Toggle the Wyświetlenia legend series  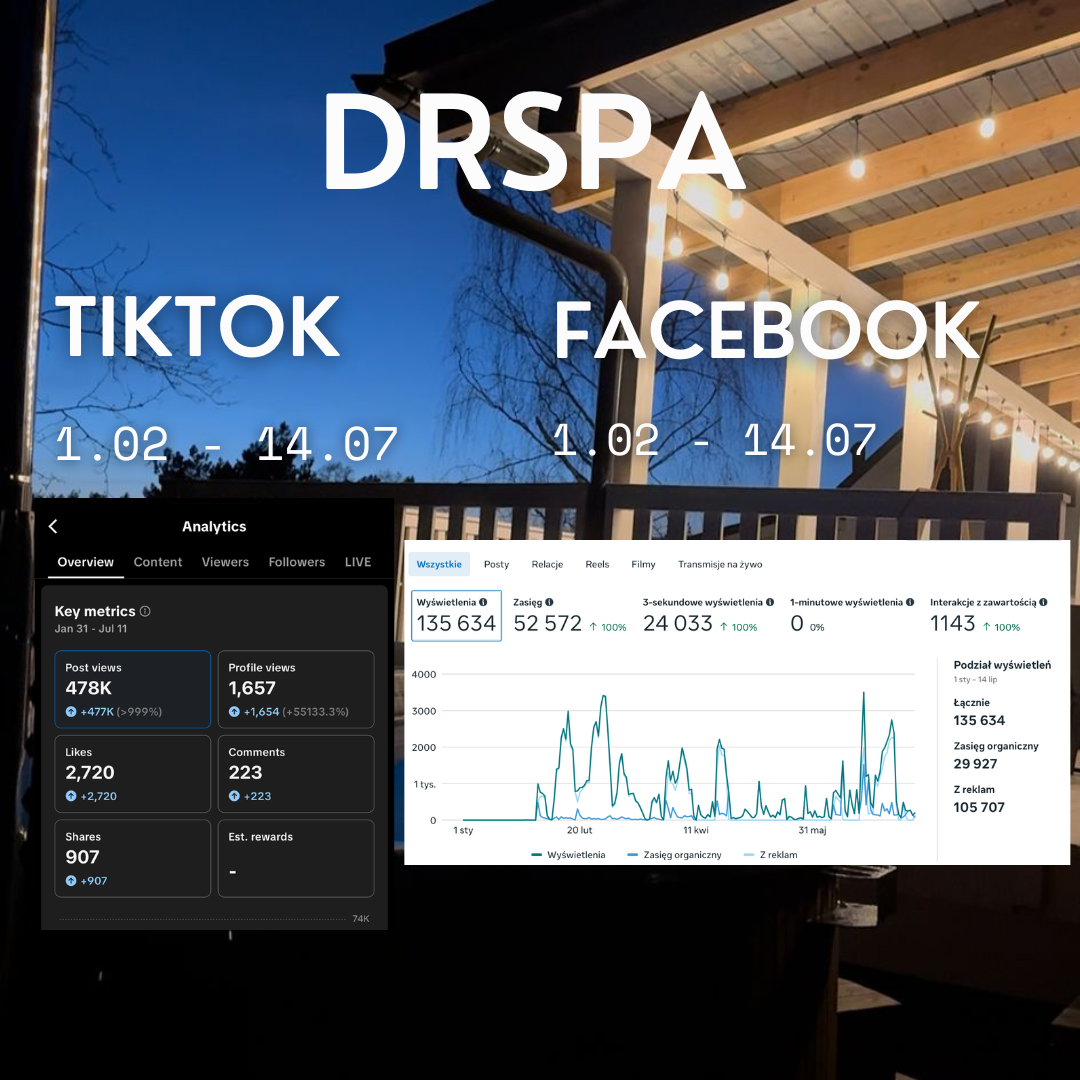(x=568, y=855)
